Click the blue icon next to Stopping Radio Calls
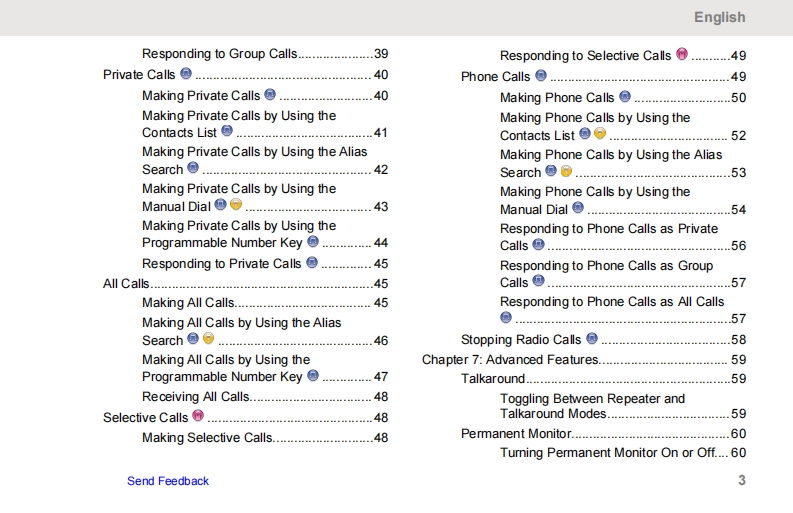Viewport: 793px width, 513px height. click(592, 339)
